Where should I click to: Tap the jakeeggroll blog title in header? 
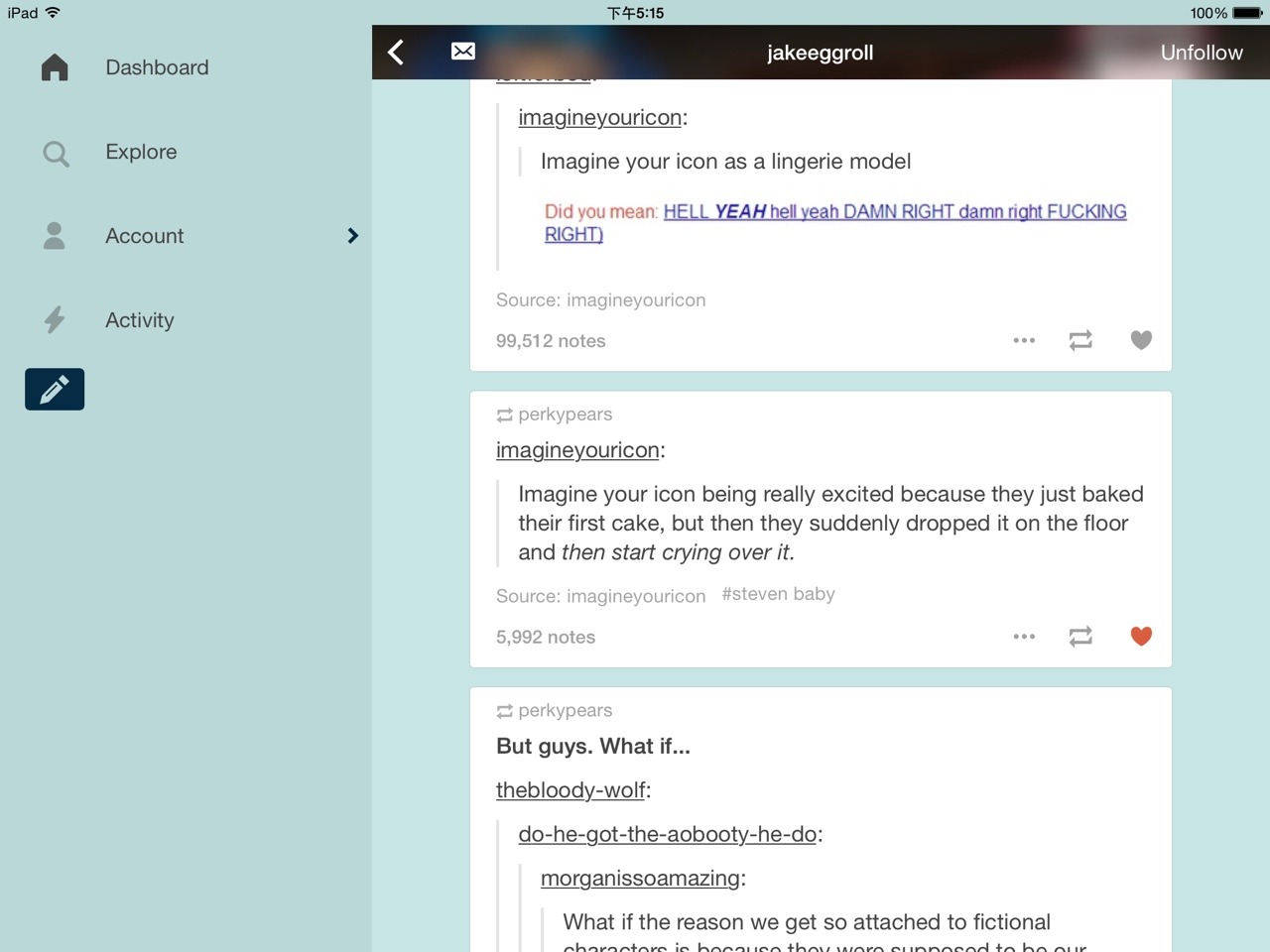[x=820, y=53]
